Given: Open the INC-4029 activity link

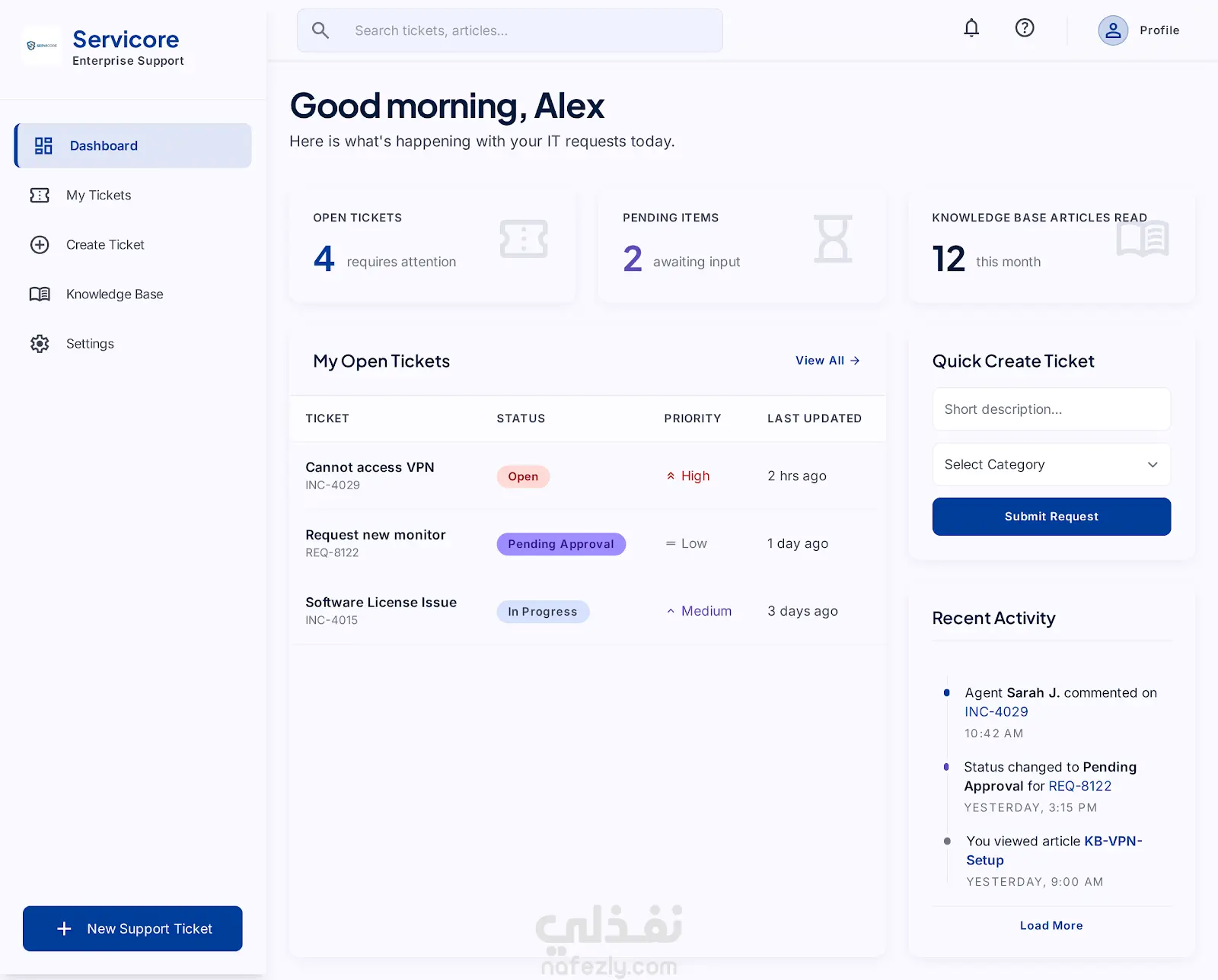Looking at the screenshot, I should 996,711.
